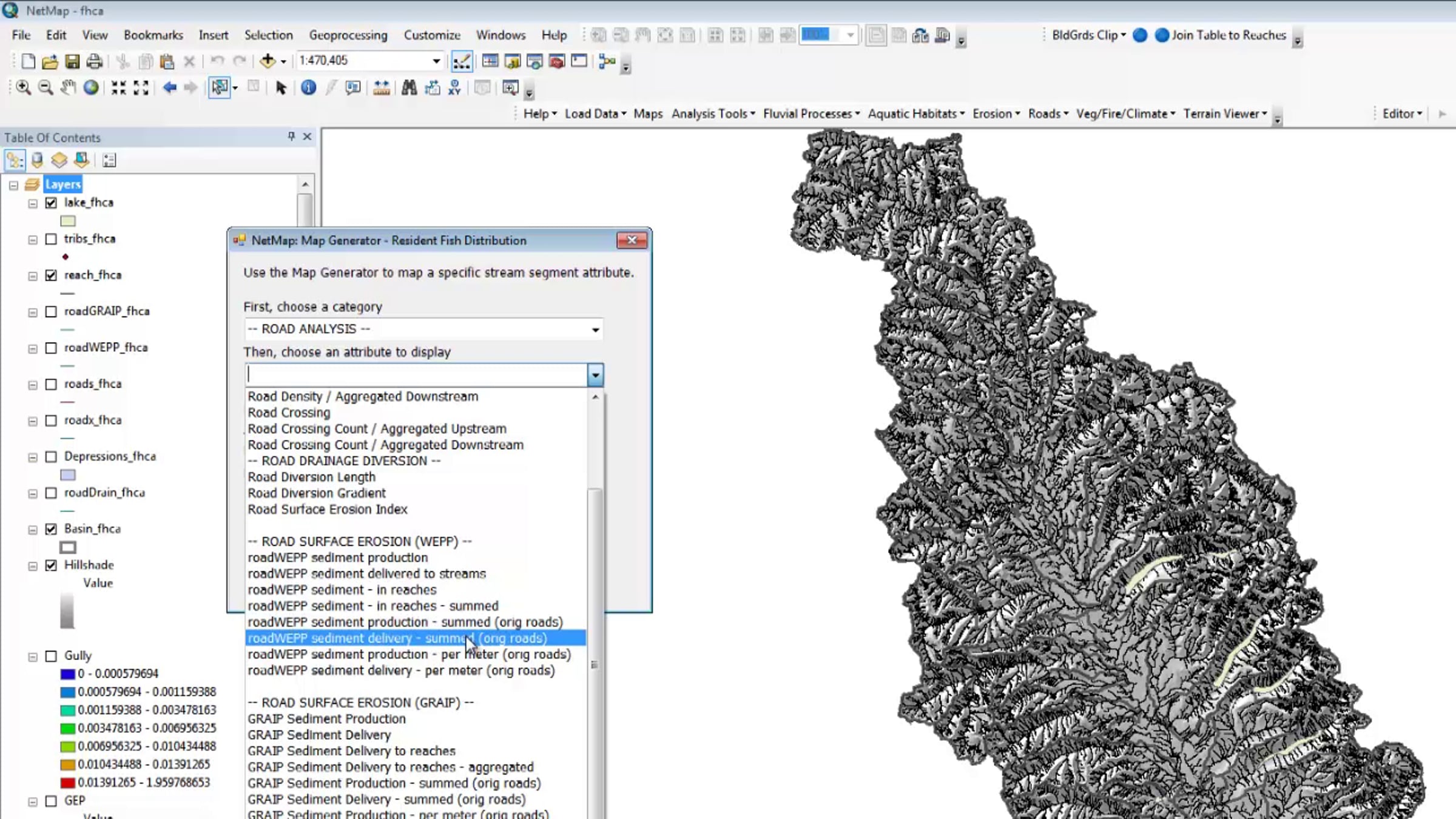The width and height of the screenshot is (1456, 819).
Task: Select the Select Features tool
Action: coord(219,88)
